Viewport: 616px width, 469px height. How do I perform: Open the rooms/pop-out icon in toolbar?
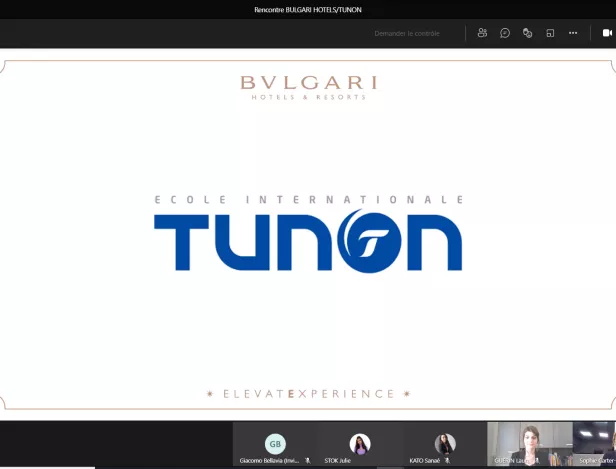pos(550,33)
